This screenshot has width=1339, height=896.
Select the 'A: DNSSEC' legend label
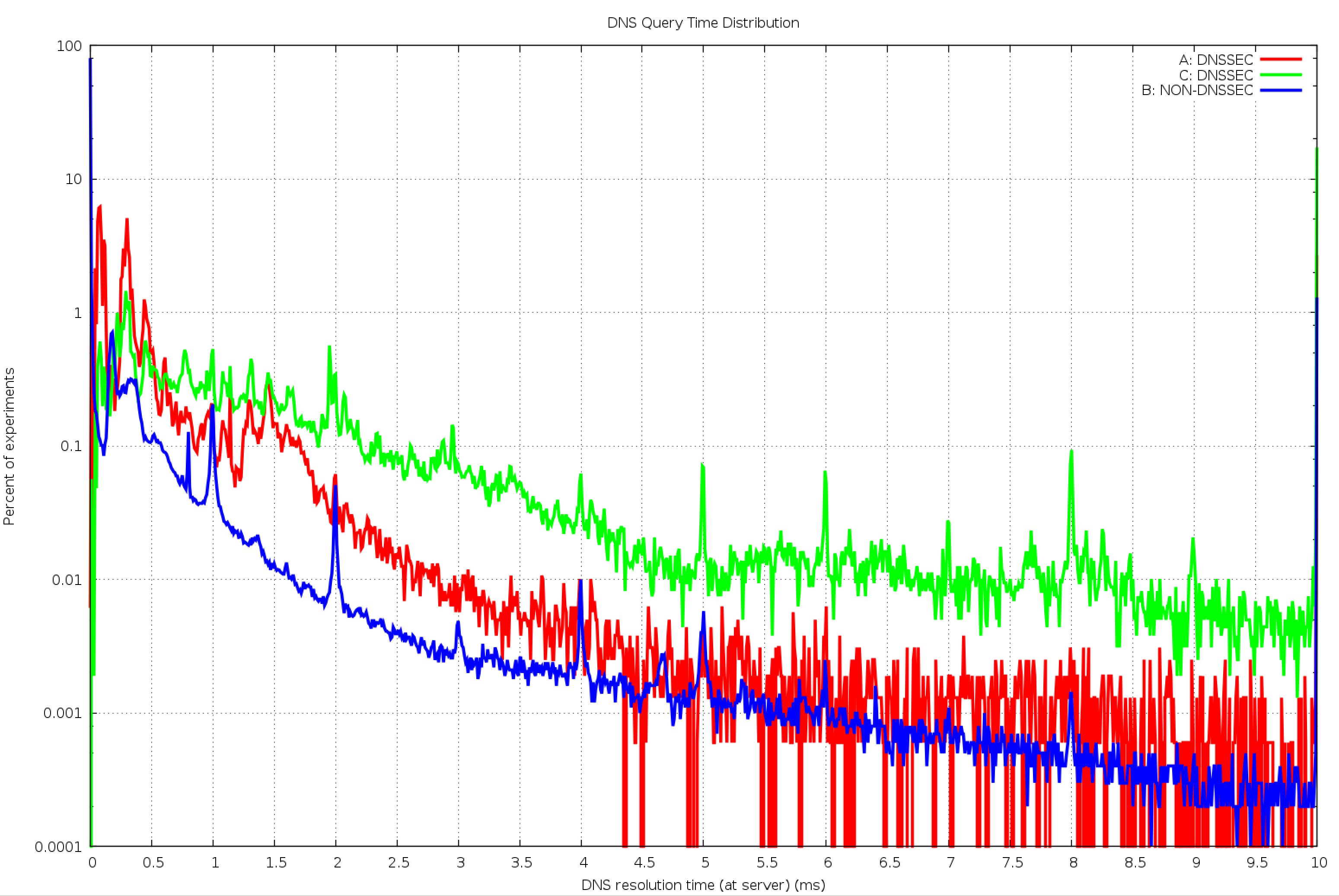pyautogui.click(x=1215, y=60)
